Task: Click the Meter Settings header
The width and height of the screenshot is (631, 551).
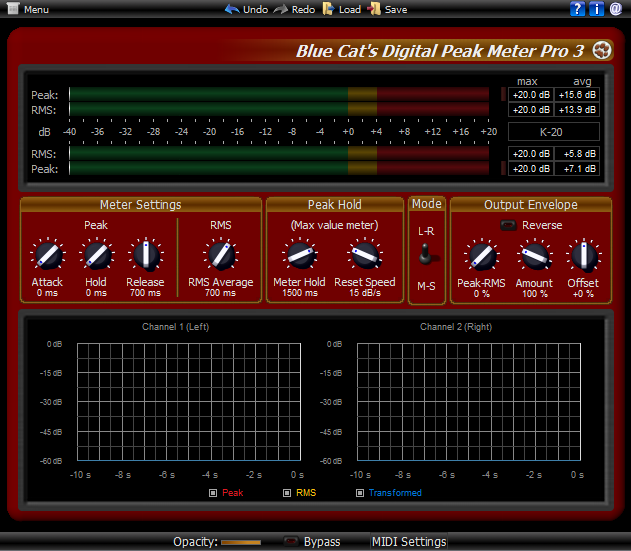Action: click(x=141, y=204)
